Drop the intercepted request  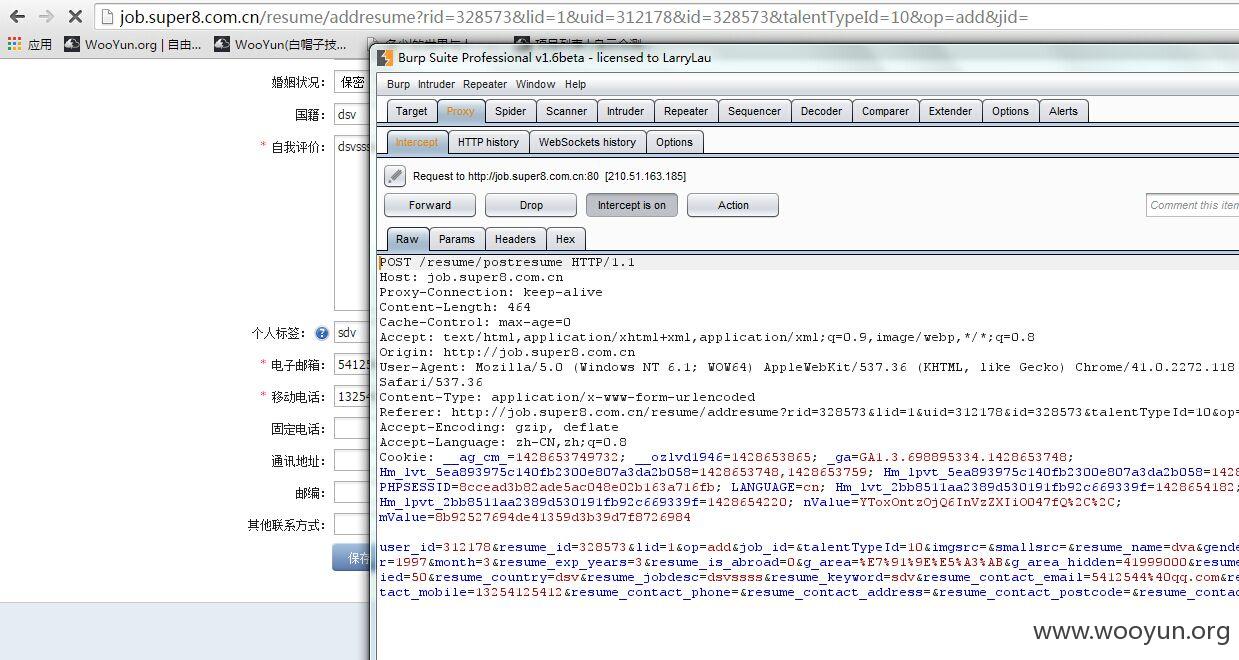click(531, 205)
